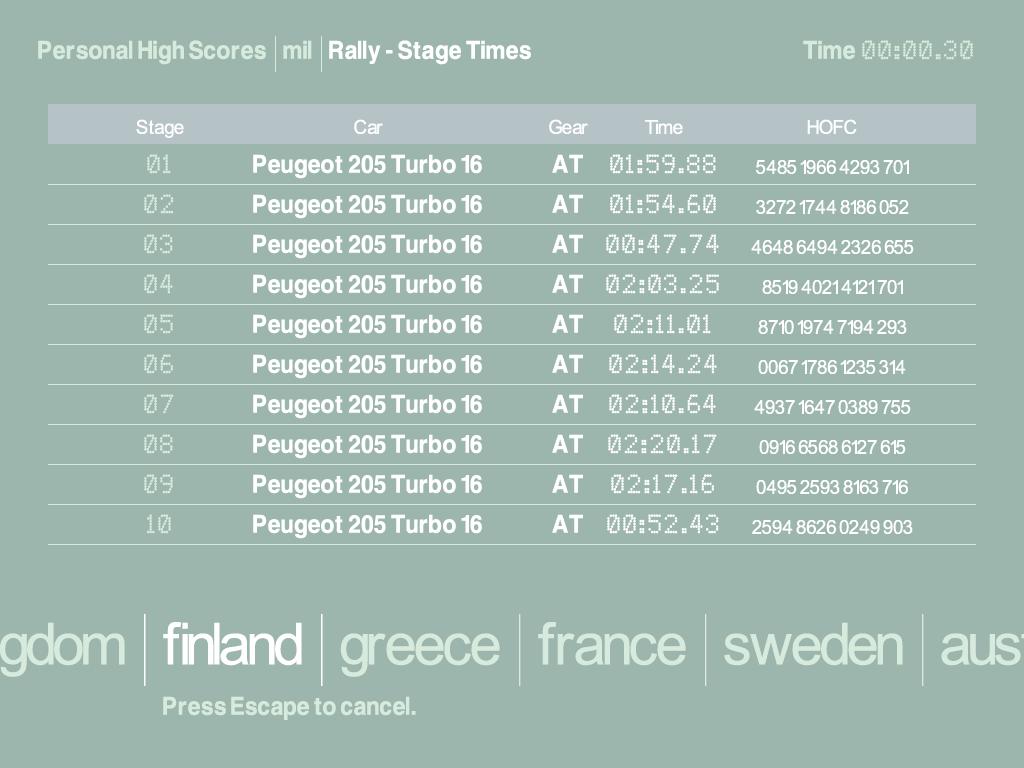This screenshot has height=768, width=1024.
Task: Click stage 01 HOFC code 5485 1966 4293 701
Action: 832,167
